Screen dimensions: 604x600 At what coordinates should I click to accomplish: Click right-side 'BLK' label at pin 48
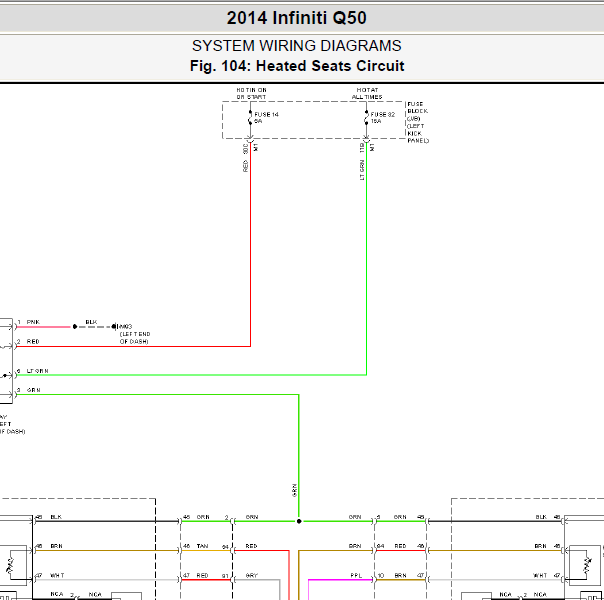540,517
